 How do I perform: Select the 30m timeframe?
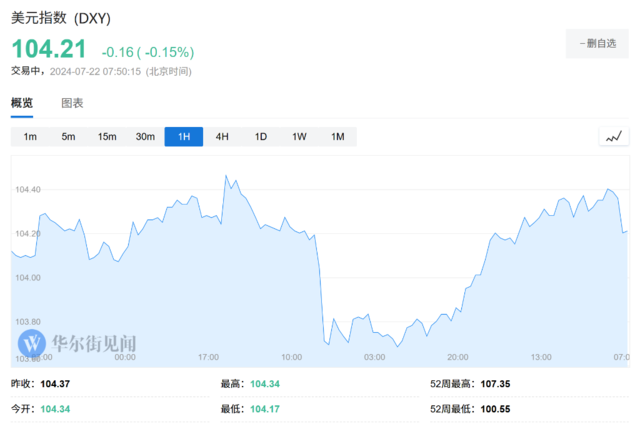click(145, 137)
